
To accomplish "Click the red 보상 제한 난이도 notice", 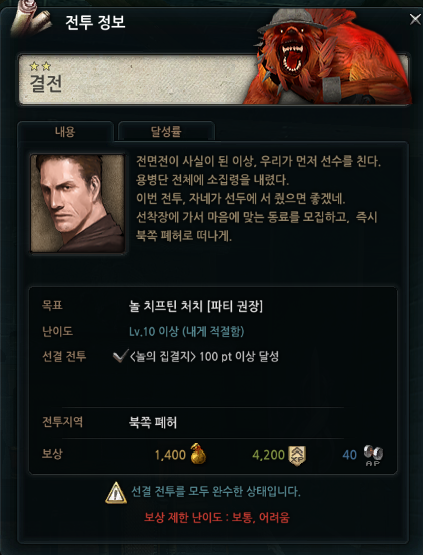I will tap(217, 518).
